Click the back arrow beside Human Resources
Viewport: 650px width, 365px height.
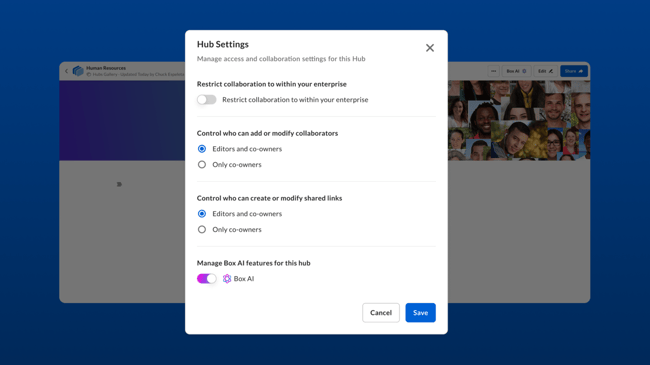click(x=66, y=71)
